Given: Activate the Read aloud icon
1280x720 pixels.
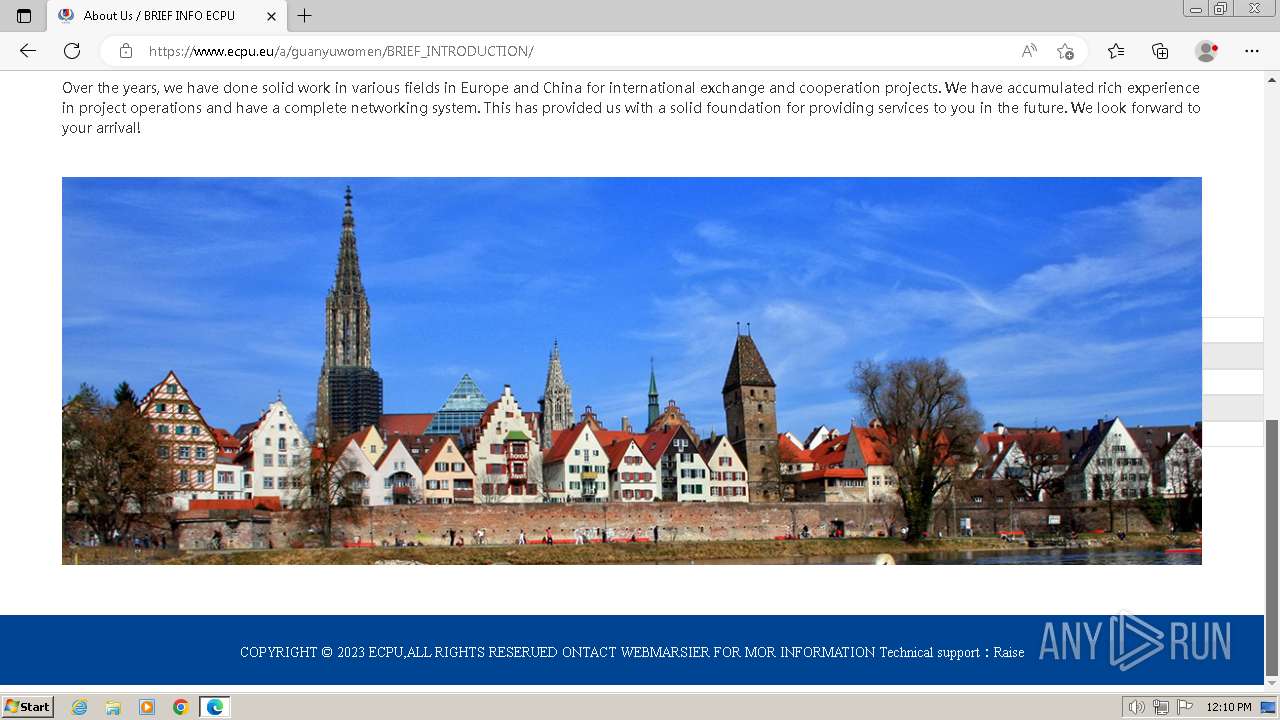Looking at the screenshot, I should [x=1029, y=51].
